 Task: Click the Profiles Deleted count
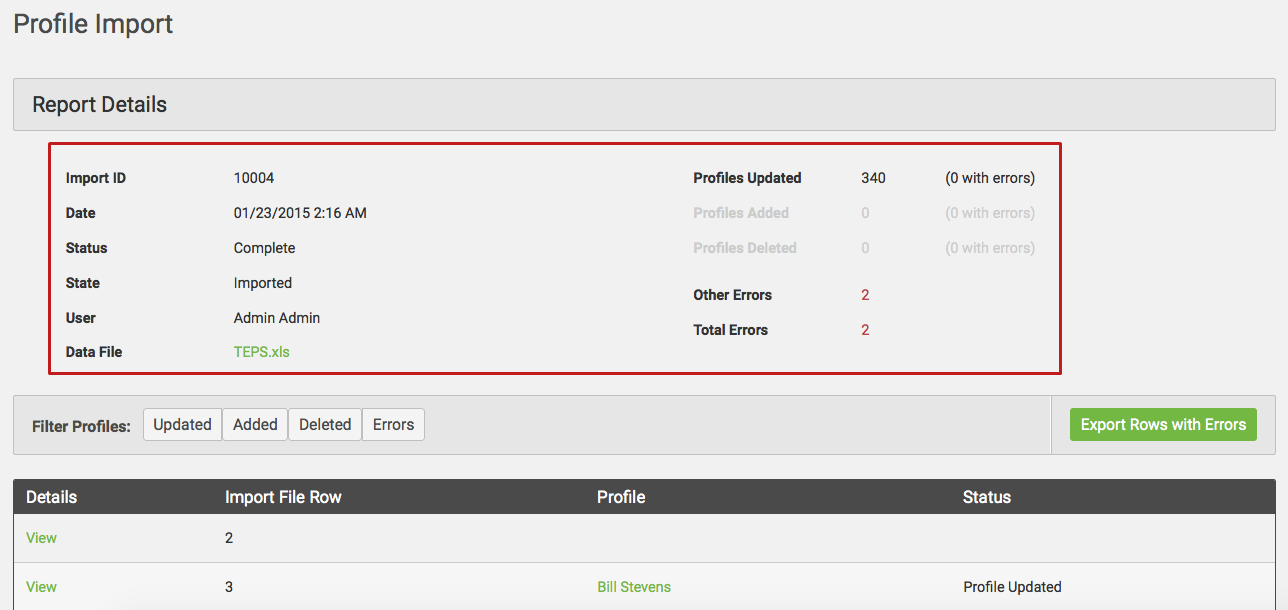(865, 248)
